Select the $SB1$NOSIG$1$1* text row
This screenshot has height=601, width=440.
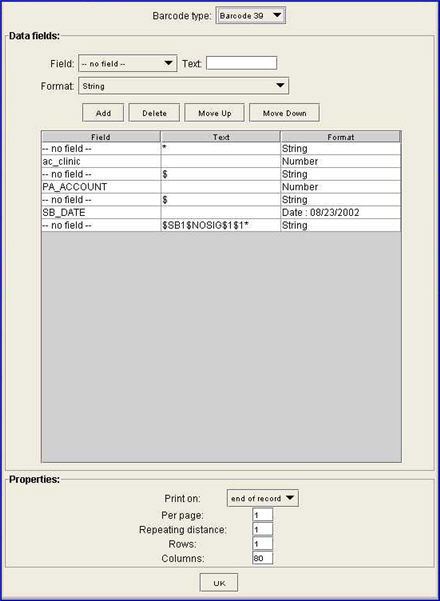(x=221, y=225)
